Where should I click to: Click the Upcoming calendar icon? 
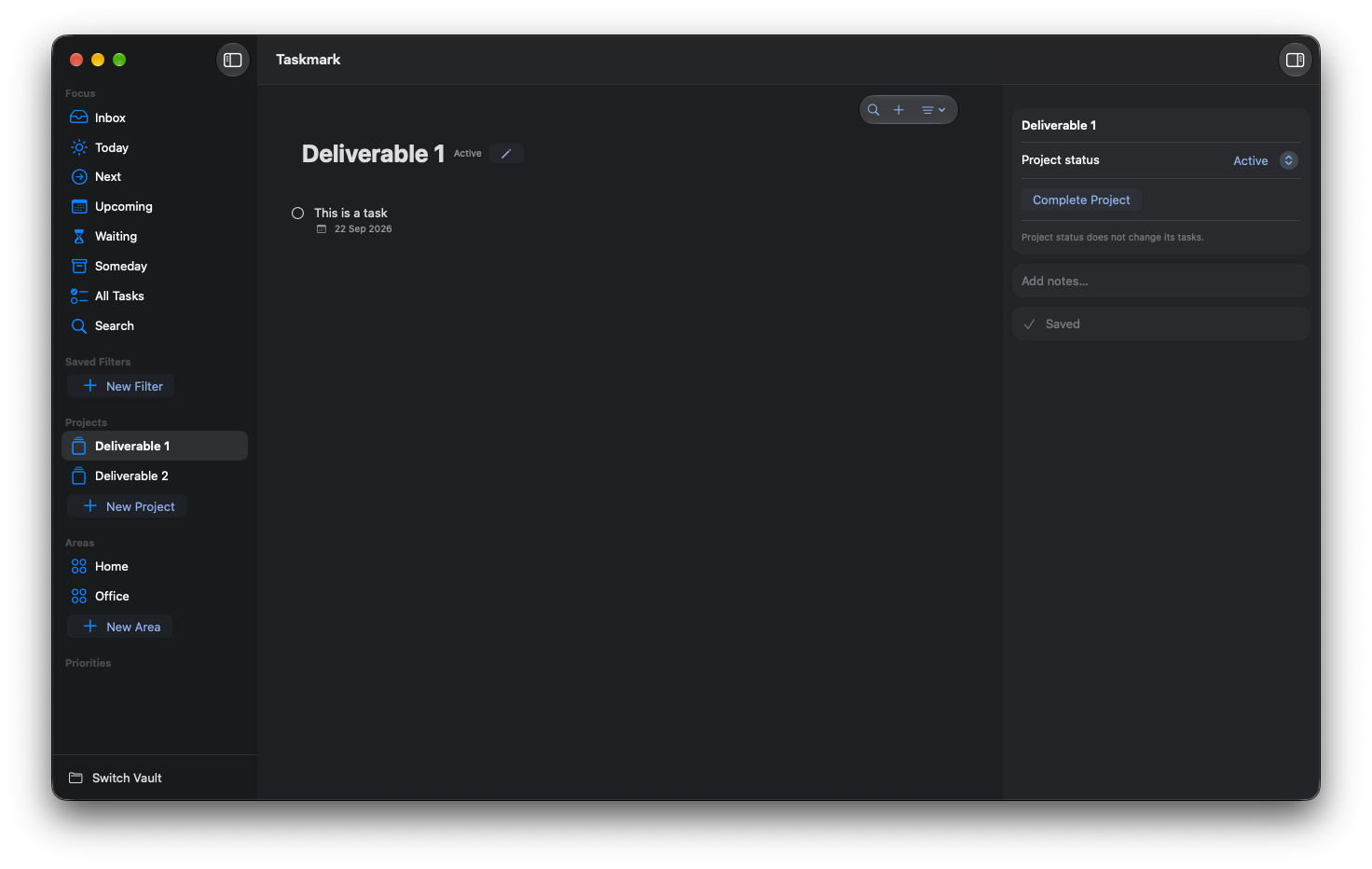pos(79,207)
